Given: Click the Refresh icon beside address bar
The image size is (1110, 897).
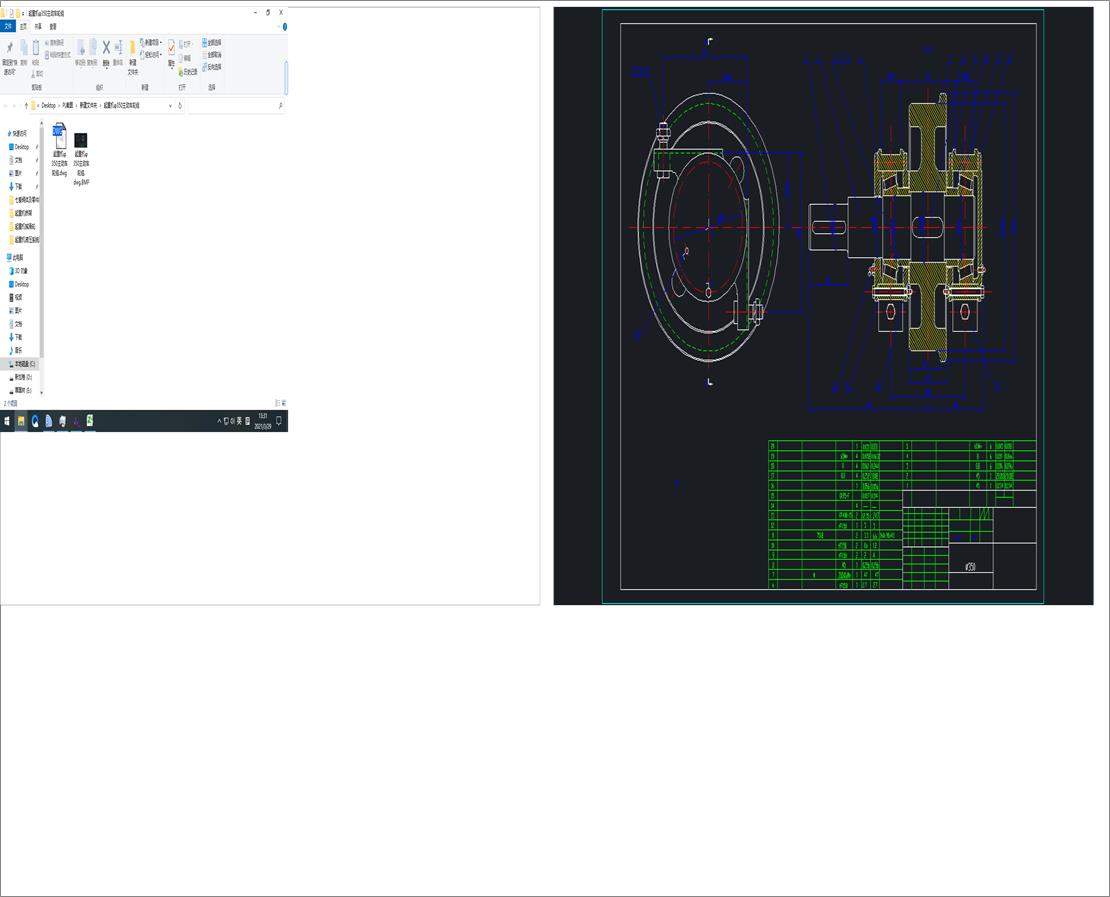Looking at the screenshot, I should [180, 105].
